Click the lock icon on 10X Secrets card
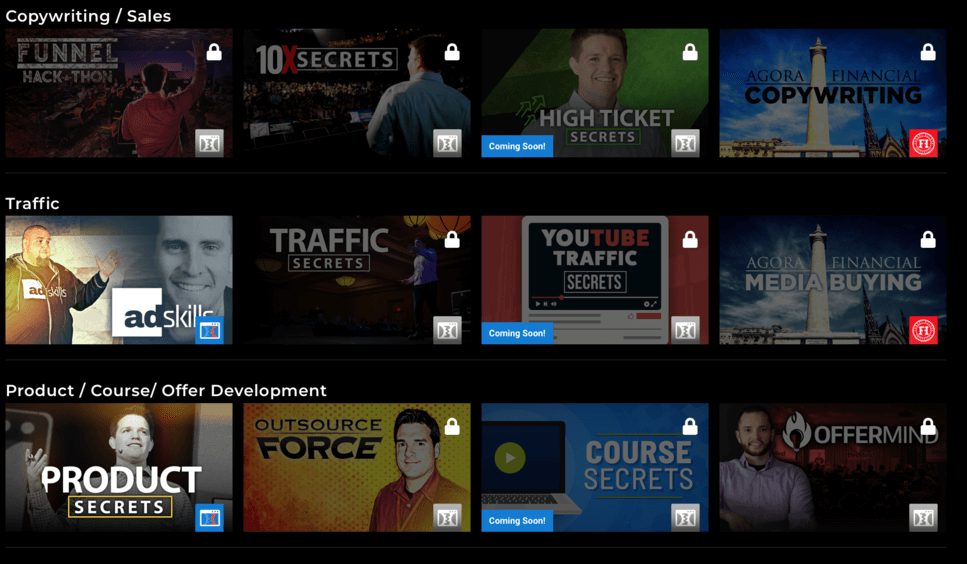 click(452, 52)
